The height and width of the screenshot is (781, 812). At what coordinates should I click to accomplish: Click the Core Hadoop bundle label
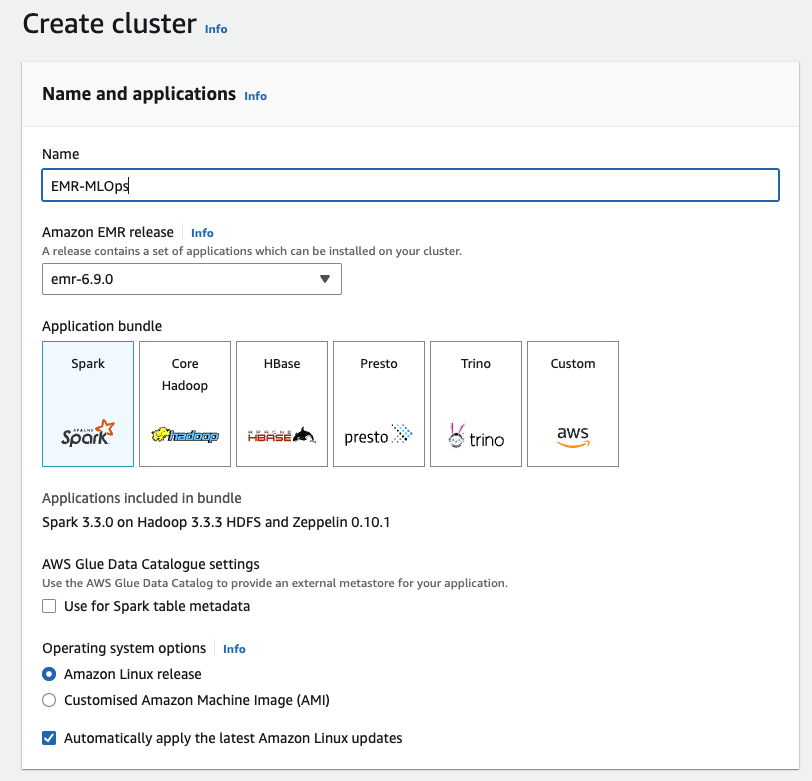(185, 374)
